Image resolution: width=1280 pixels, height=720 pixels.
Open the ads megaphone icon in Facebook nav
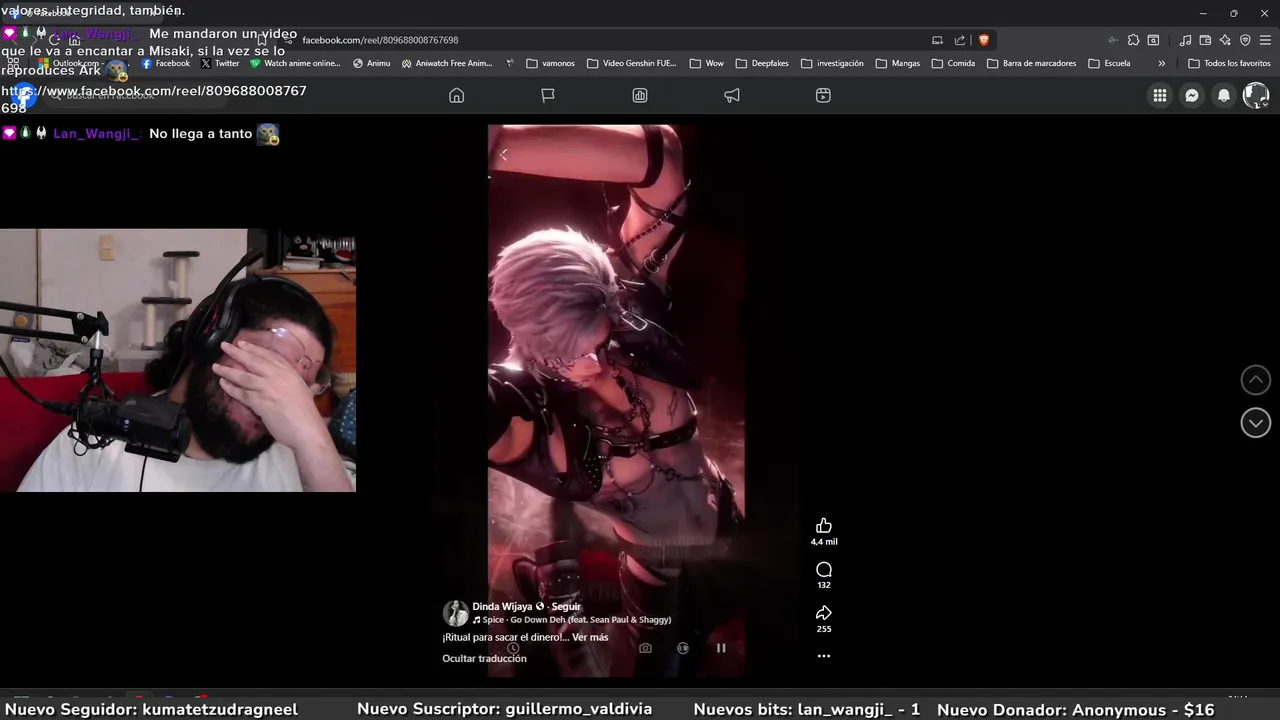732,95
